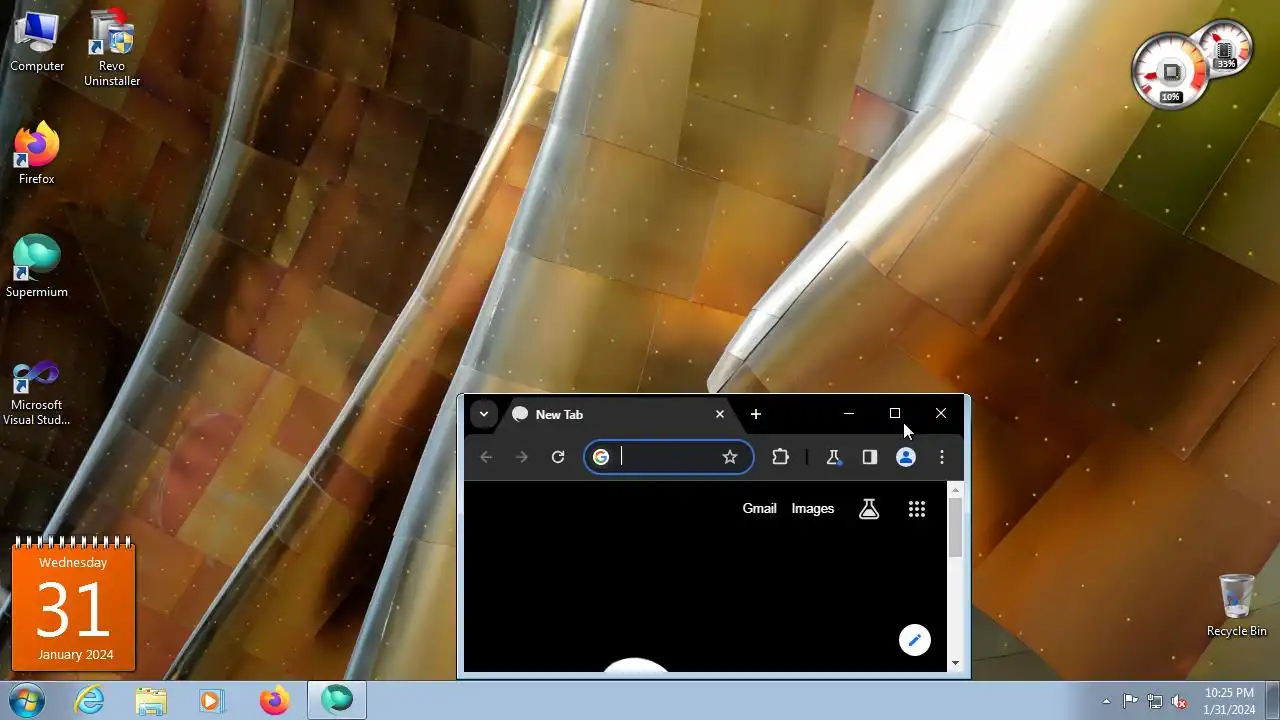Click the Customize page pencil button

(x=915, y=640)
